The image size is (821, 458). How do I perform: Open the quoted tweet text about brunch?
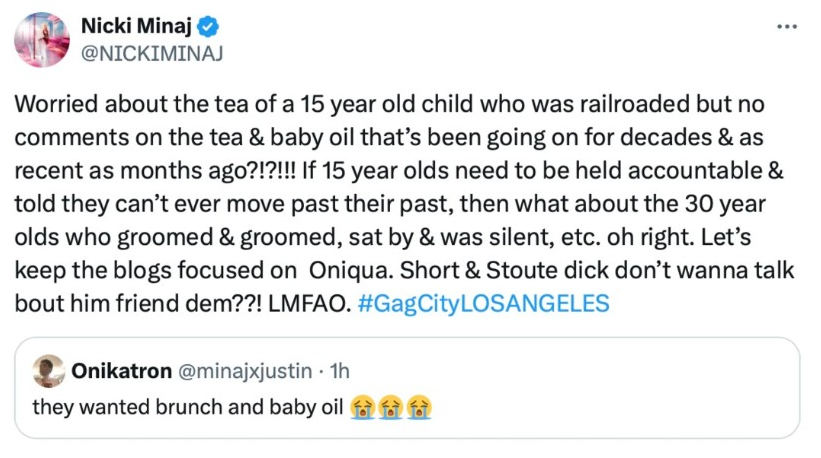(x=188, y=407)
